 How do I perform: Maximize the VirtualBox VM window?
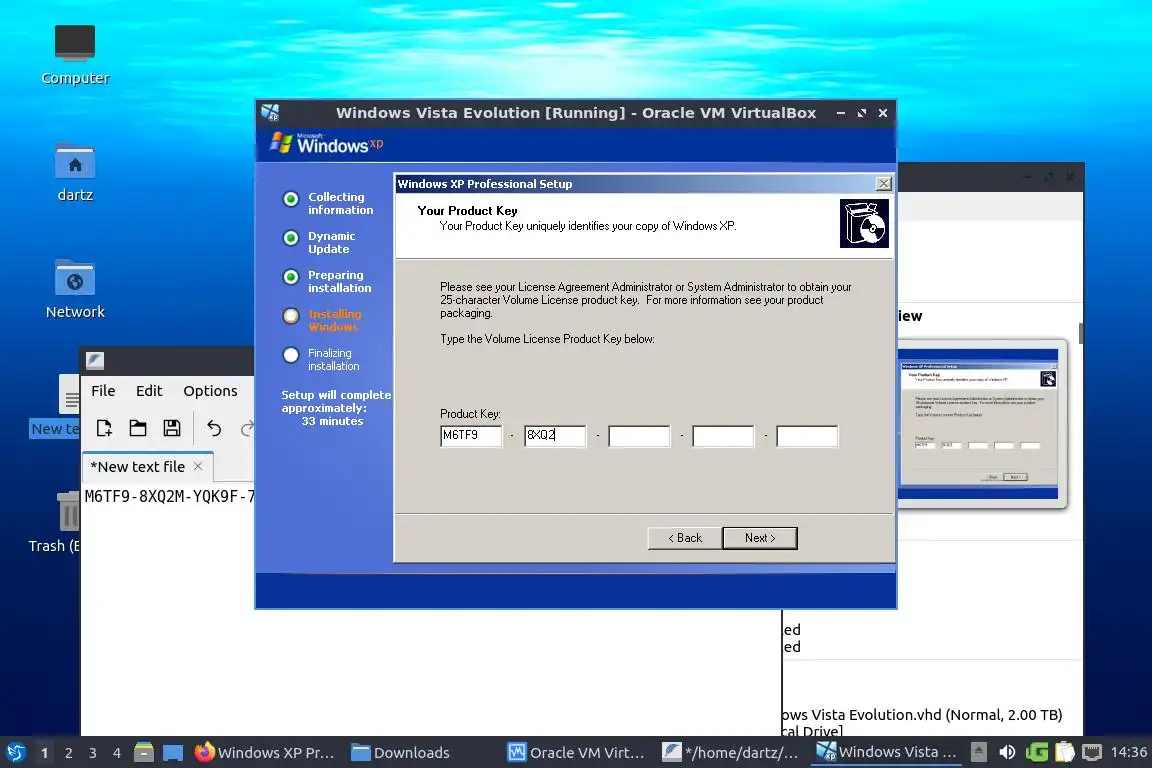(x=862, y=113)
